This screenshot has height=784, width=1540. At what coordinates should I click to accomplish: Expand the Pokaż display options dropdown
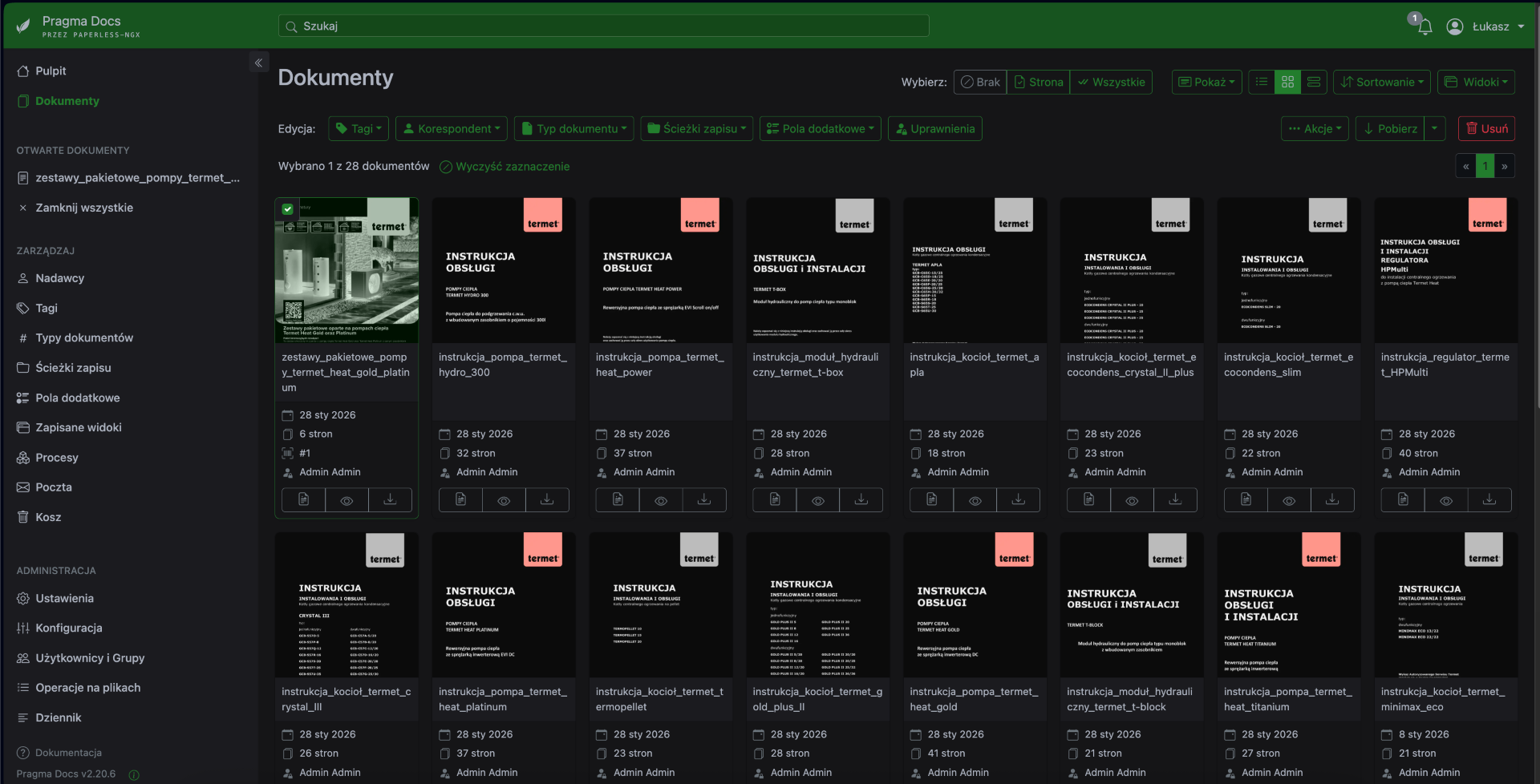1207,82
